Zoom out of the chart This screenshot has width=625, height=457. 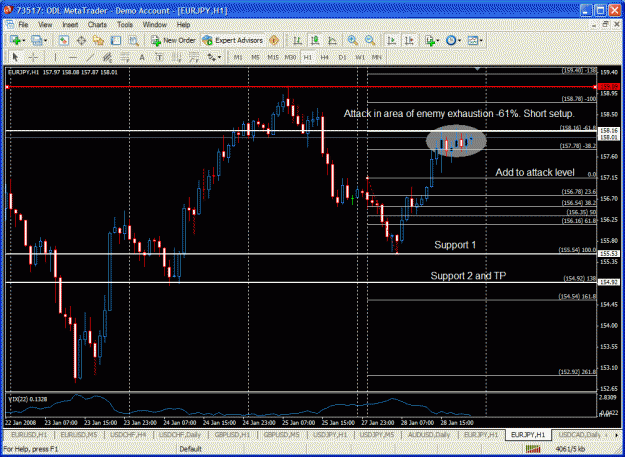click(370, 40)
